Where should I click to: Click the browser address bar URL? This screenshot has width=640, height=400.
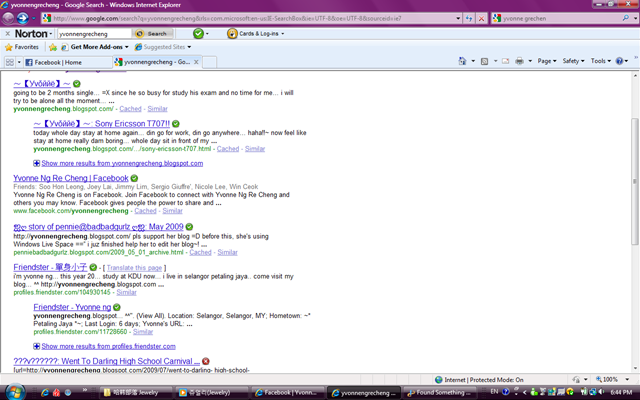click(249, 18)
